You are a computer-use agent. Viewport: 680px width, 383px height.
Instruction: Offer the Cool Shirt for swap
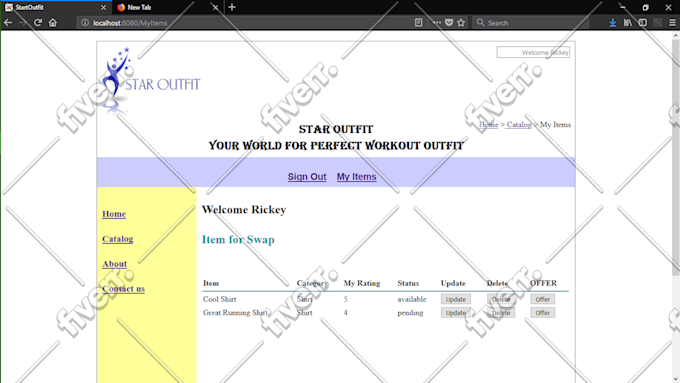coord(543,299)
